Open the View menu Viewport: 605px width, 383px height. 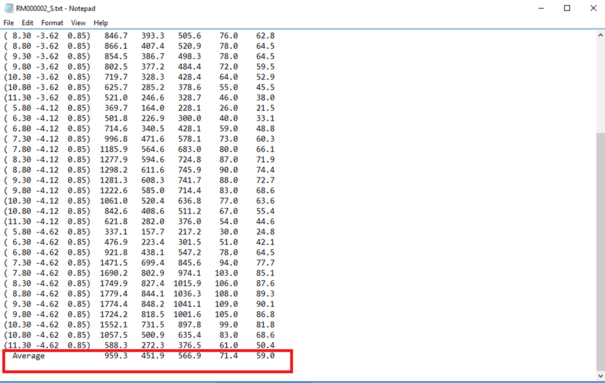coord(78,23)
